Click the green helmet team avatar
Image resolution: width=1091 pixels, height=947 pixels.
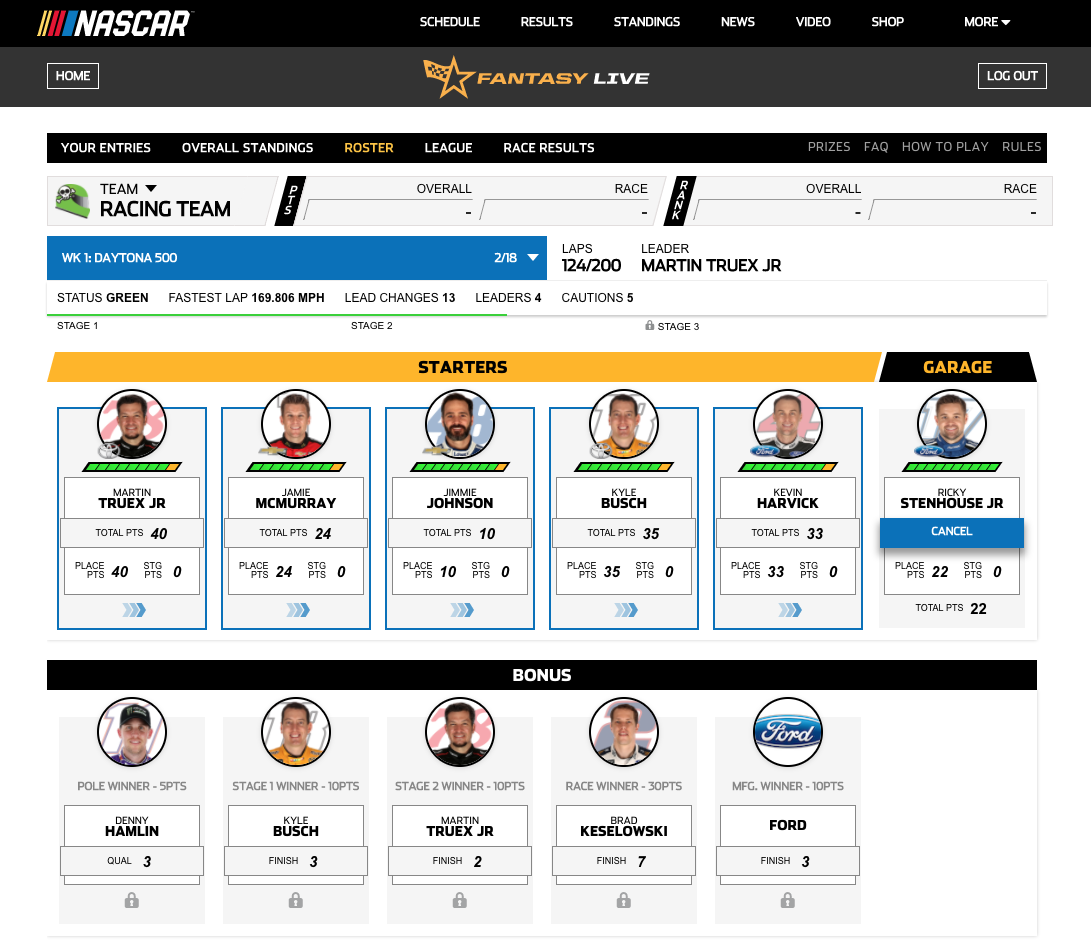pyautogui.click(x=71, y=200)
